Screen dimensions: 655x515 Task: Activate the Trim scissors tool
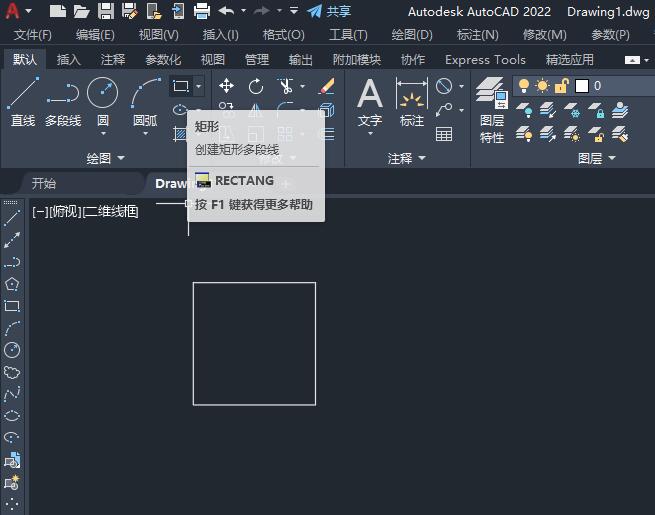286,86
